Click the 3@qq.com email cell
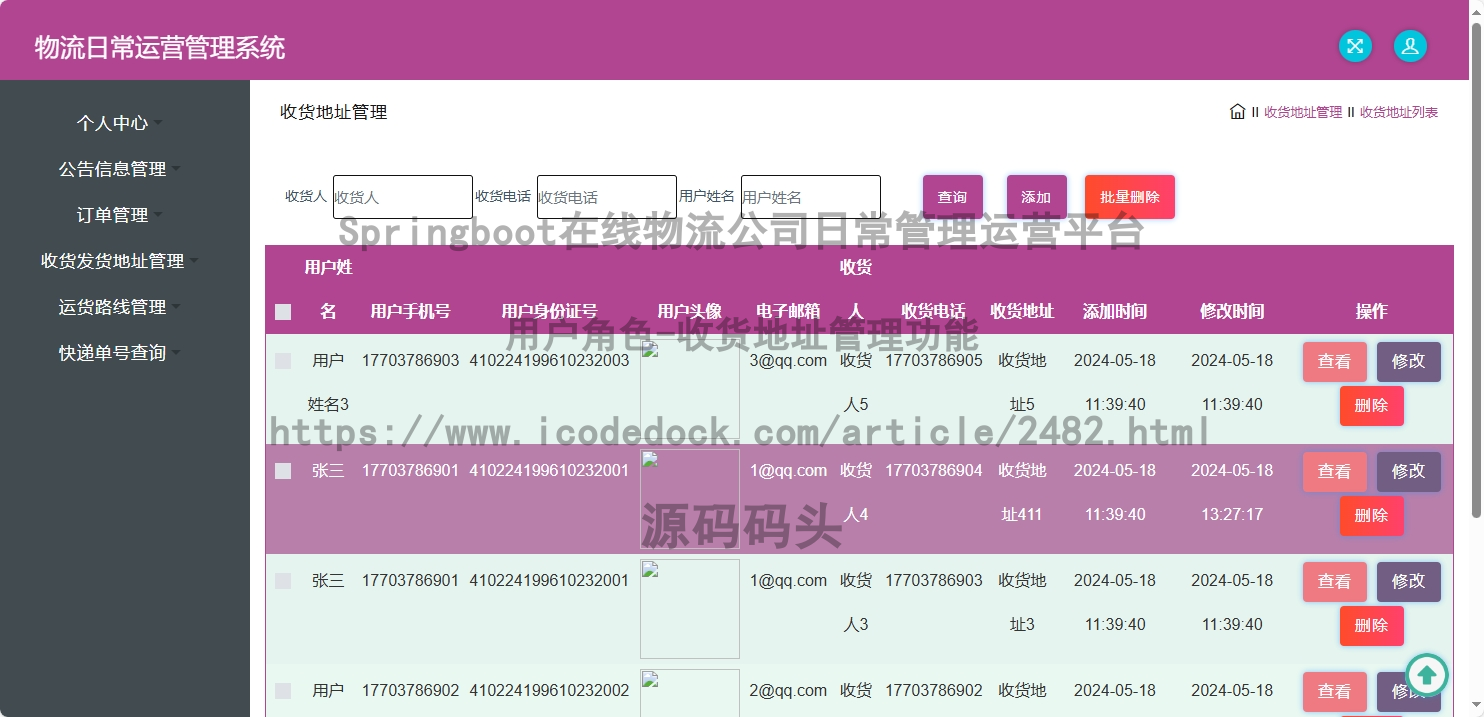The width and height of the screenshot is (1484, 717). 788,360
